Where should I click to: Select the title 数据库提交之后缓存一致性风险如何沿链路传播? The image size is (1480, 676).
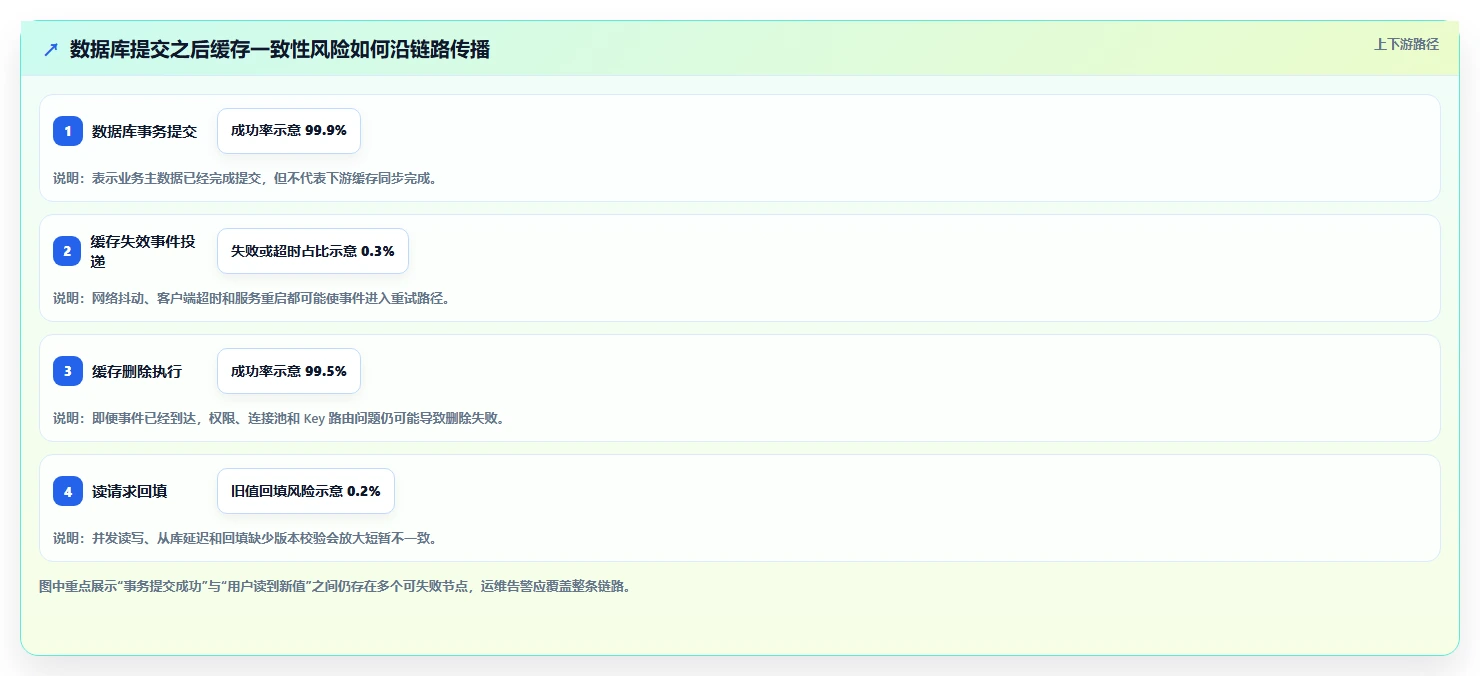[x=280, y=49]
